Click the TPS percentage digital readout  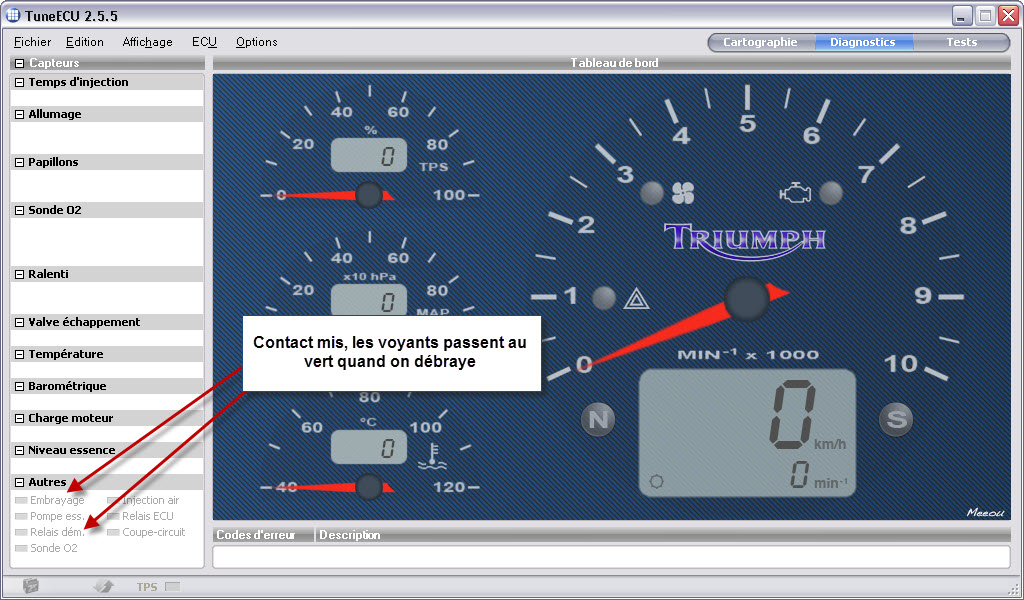tap(369, 155)
